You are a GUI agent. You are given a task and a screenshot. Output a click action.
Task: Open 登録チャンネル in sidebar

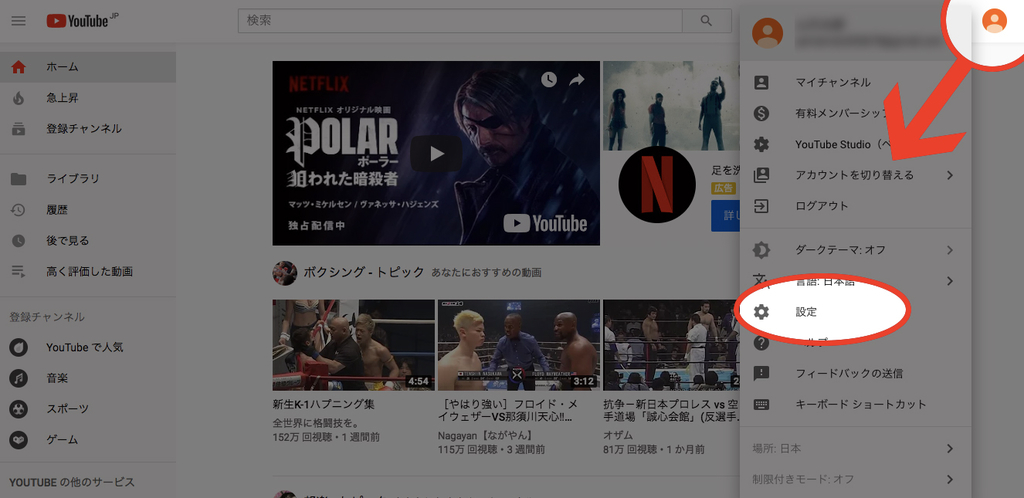tap(88, 129)
